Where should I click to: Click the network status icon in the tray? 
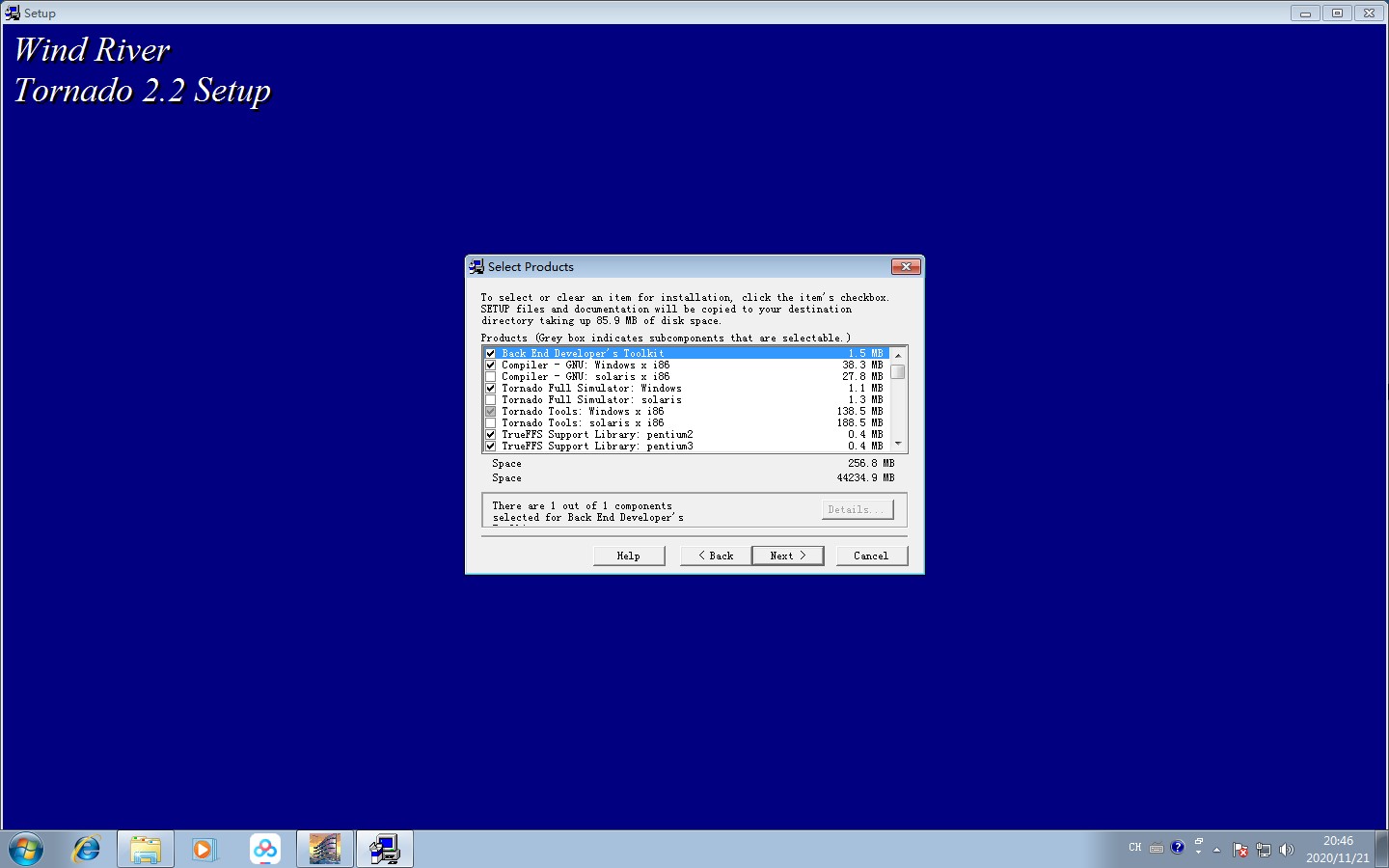[x=1263, y=850]
